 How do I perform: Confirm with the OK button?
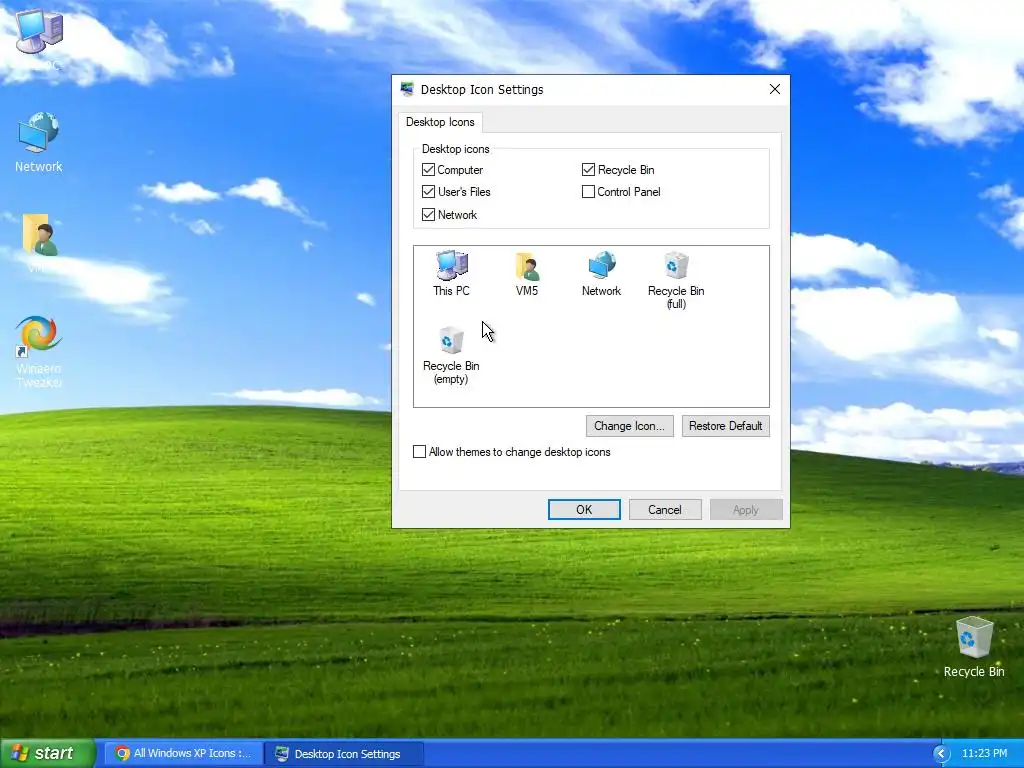pos(584,509)
